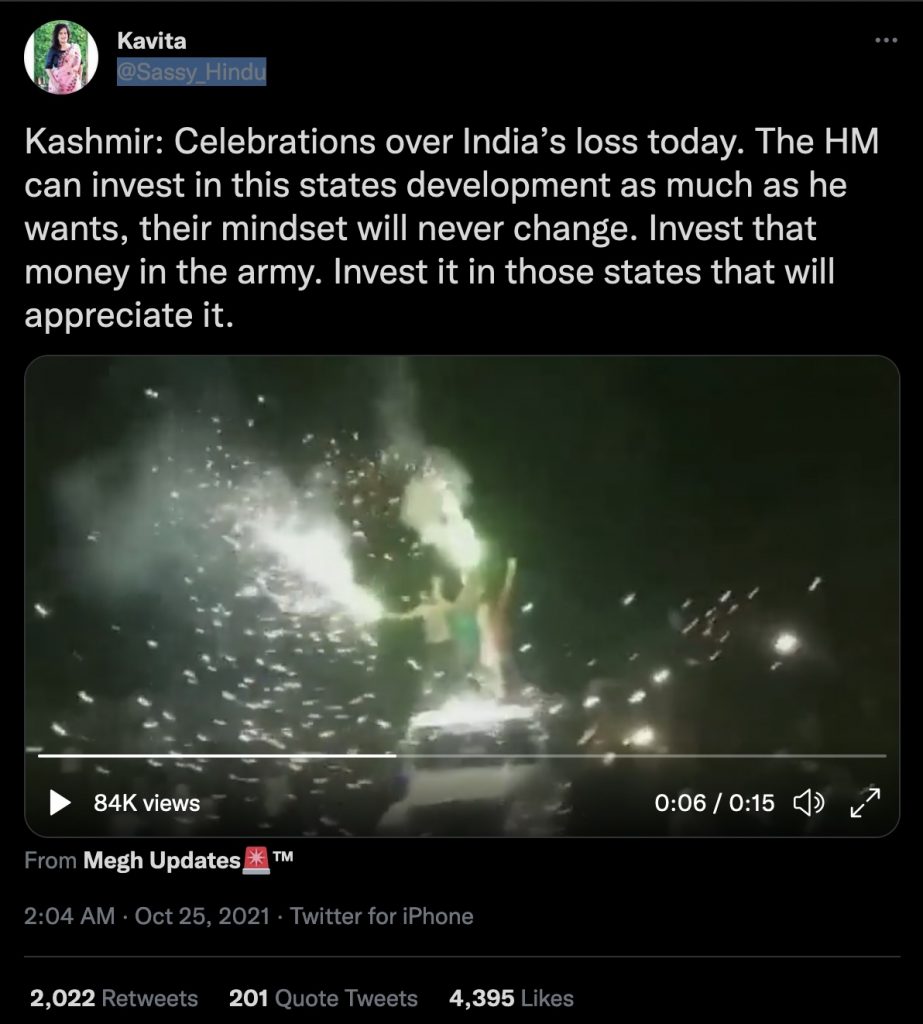923x1024 pixels.
Task: Click the Twitter for iPhone source label
Action: 381,916
